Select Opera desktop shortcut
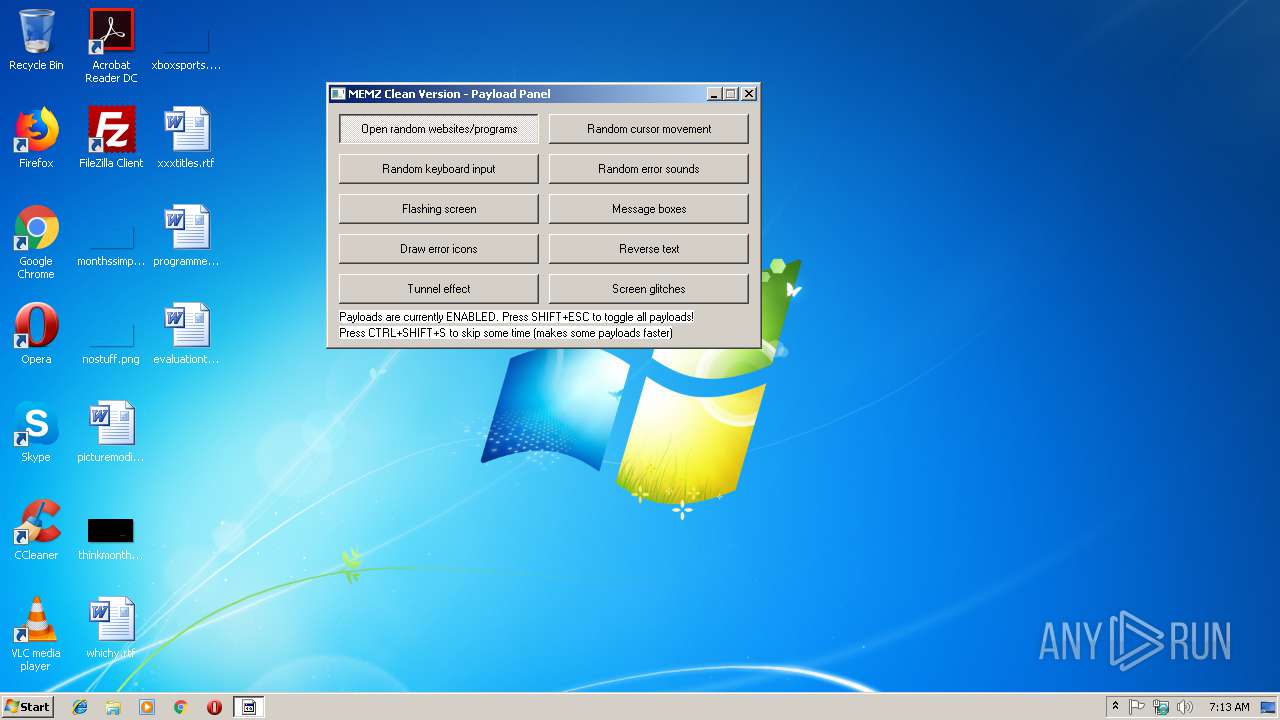The image size is (1280, 720). pyautogui.click(x=36, y=334)
